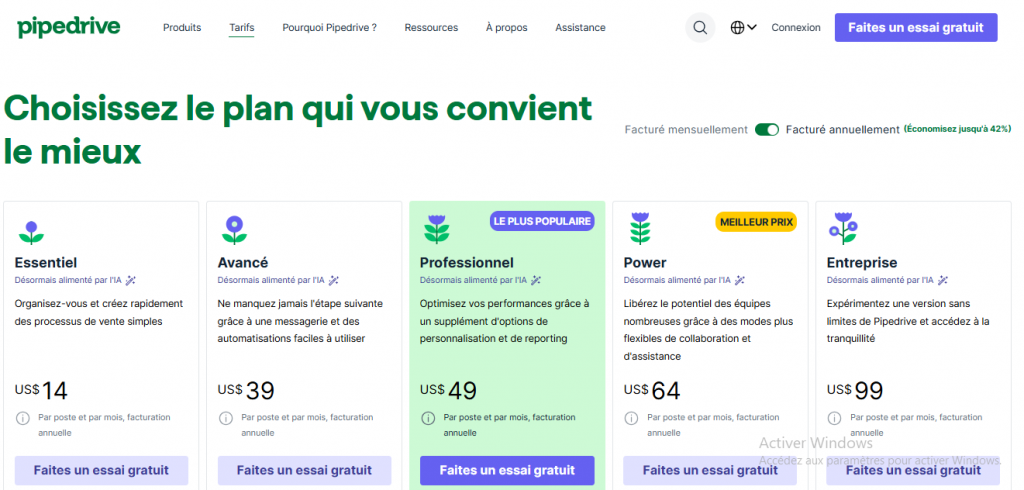Click the US$ 49 price

coord(449,391)
